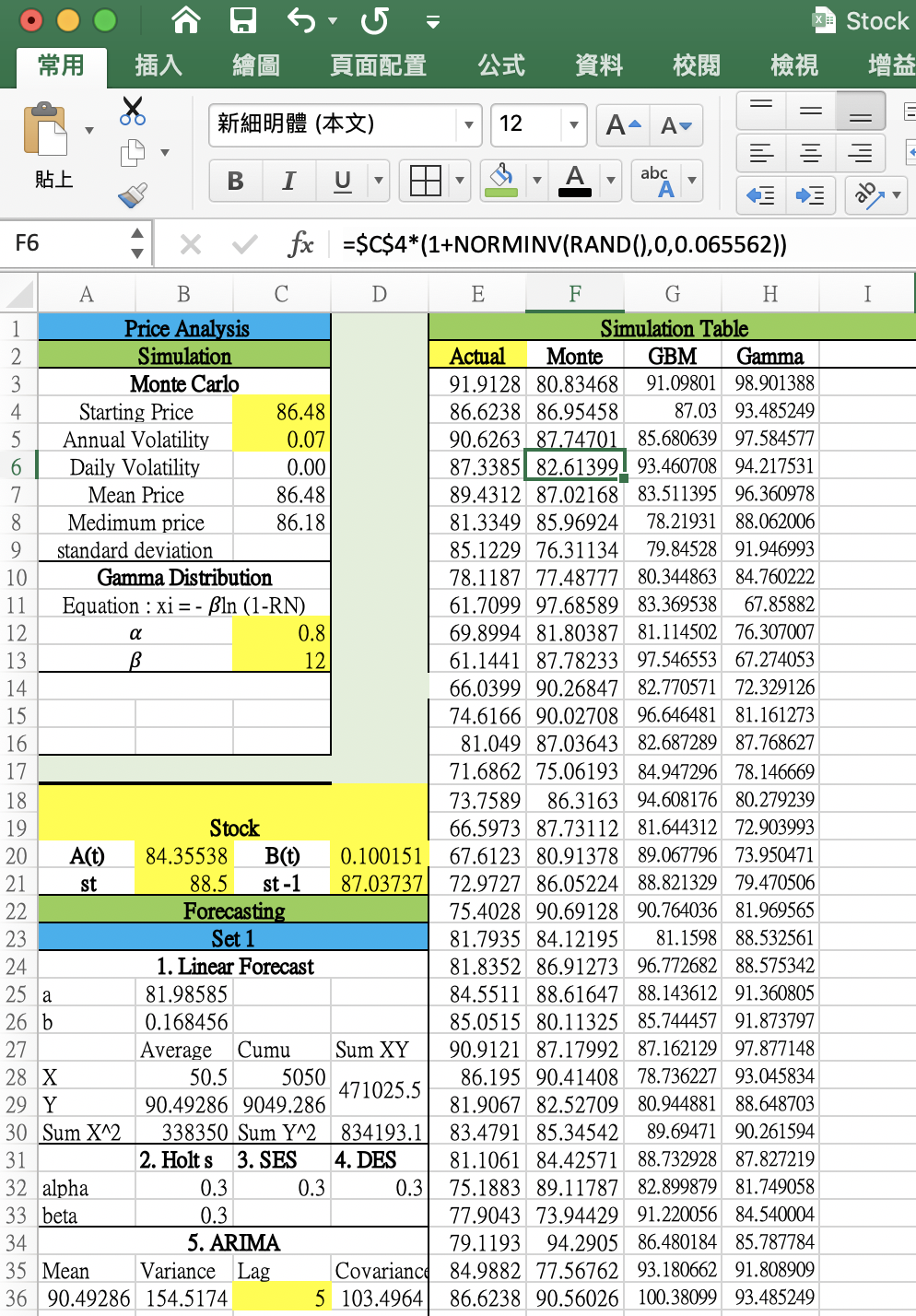The width and height of the screenshot is (916, 1316).
Task: Open the Copy options dropdown arrow
Action: (165, 153)
